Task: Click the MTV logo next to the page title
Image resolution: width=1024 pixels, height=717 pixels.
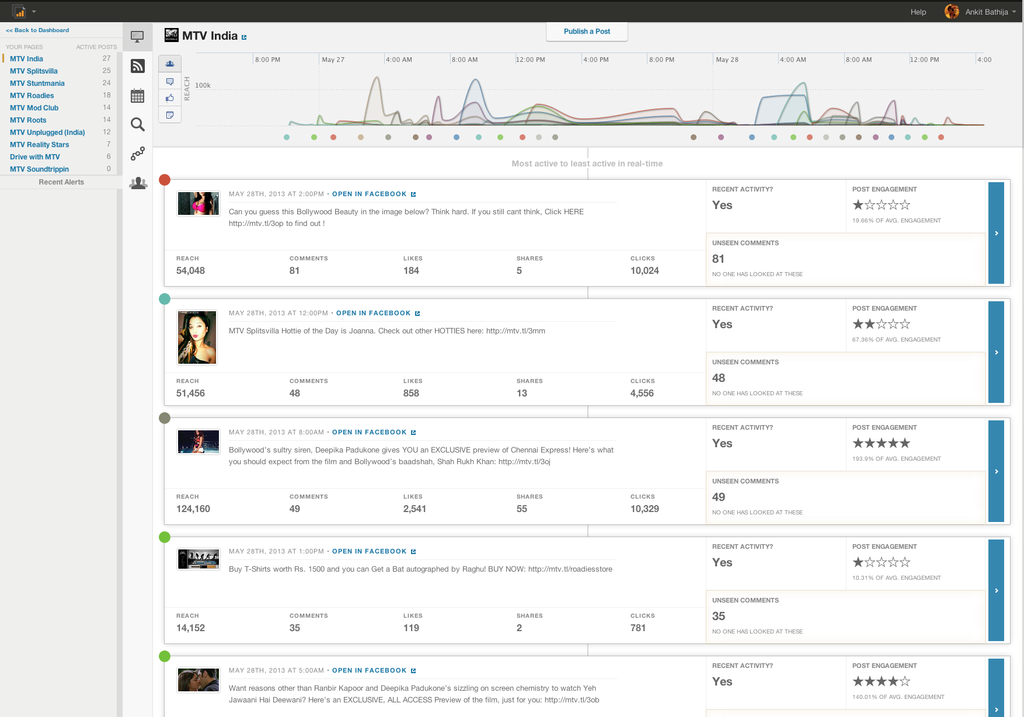Action: (x=171, y=35)
